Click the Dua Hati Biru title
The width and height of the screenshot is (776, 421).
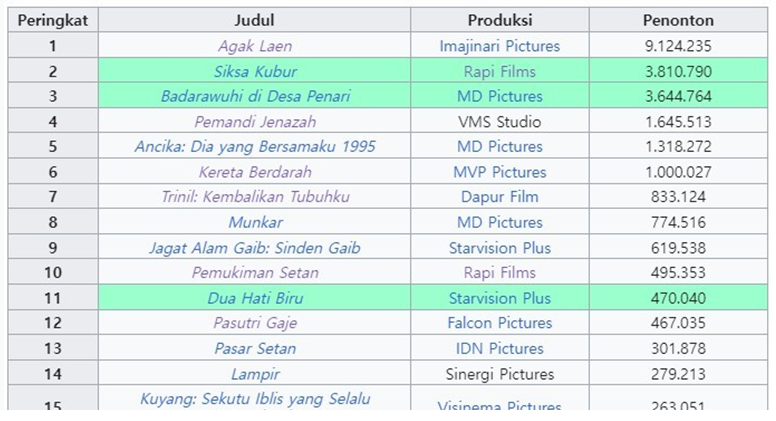[255, 298]
